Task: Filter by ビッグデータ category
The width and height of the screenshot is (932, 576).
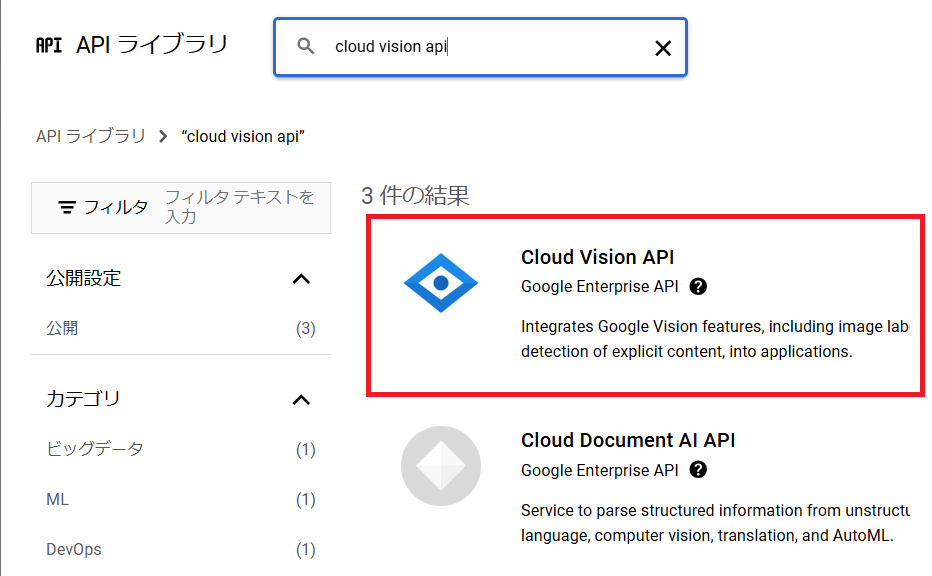Action: click(95, 449)
